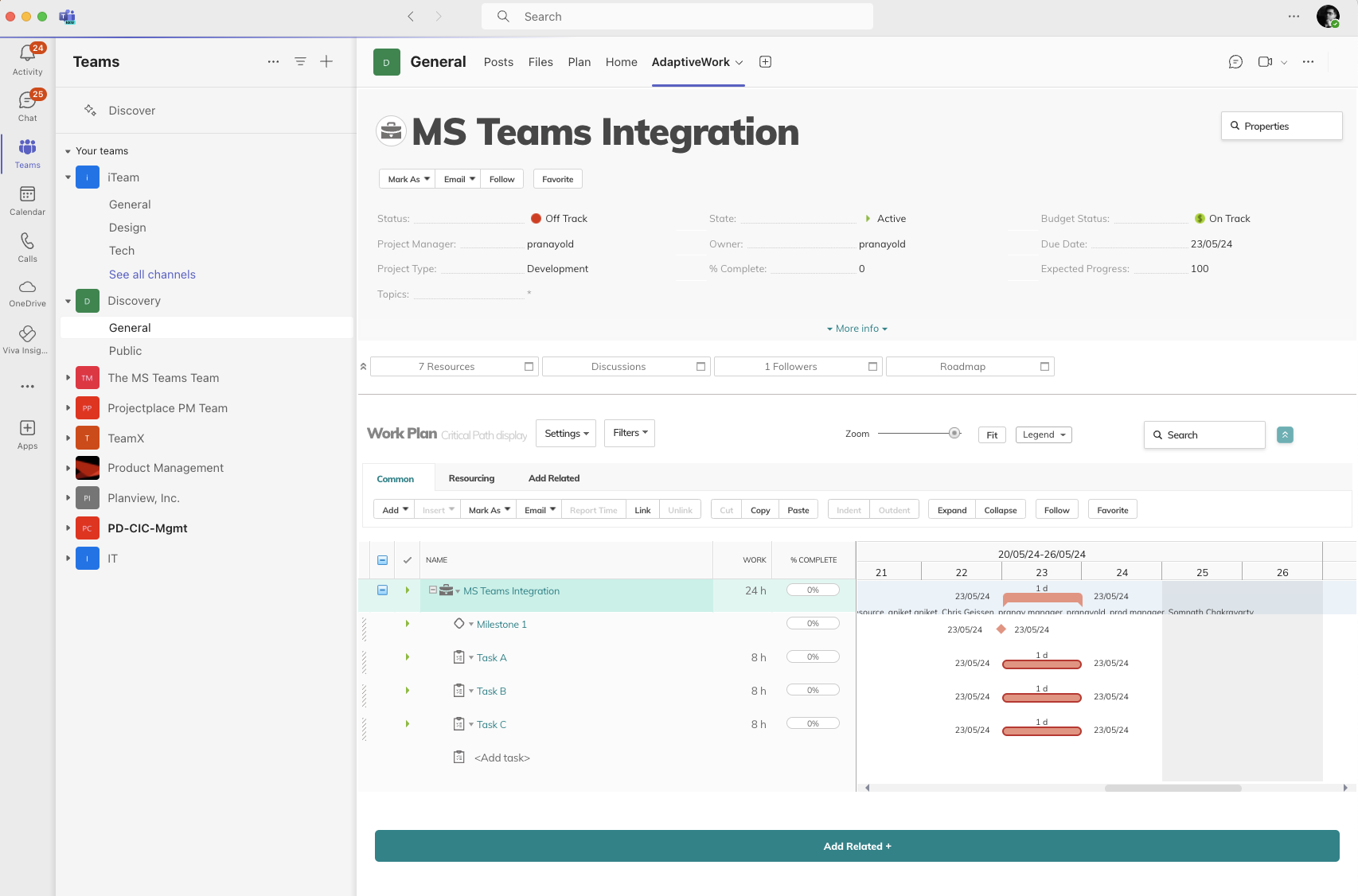Image resolution: width=1358 pixels, height=896 pixels.
Task: Click the Milestone 1 gantt diamond marker
Action: point(1001,629)
